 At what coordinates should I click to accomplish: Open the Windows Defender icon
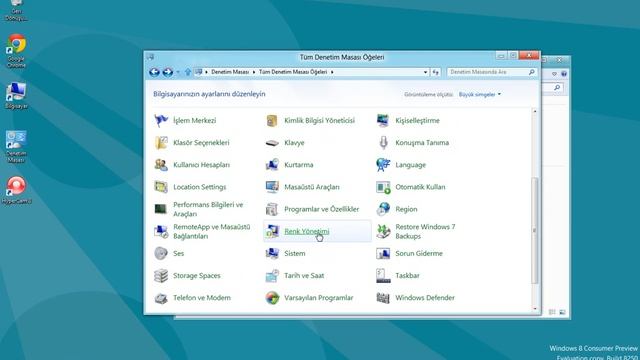point(383,298)
